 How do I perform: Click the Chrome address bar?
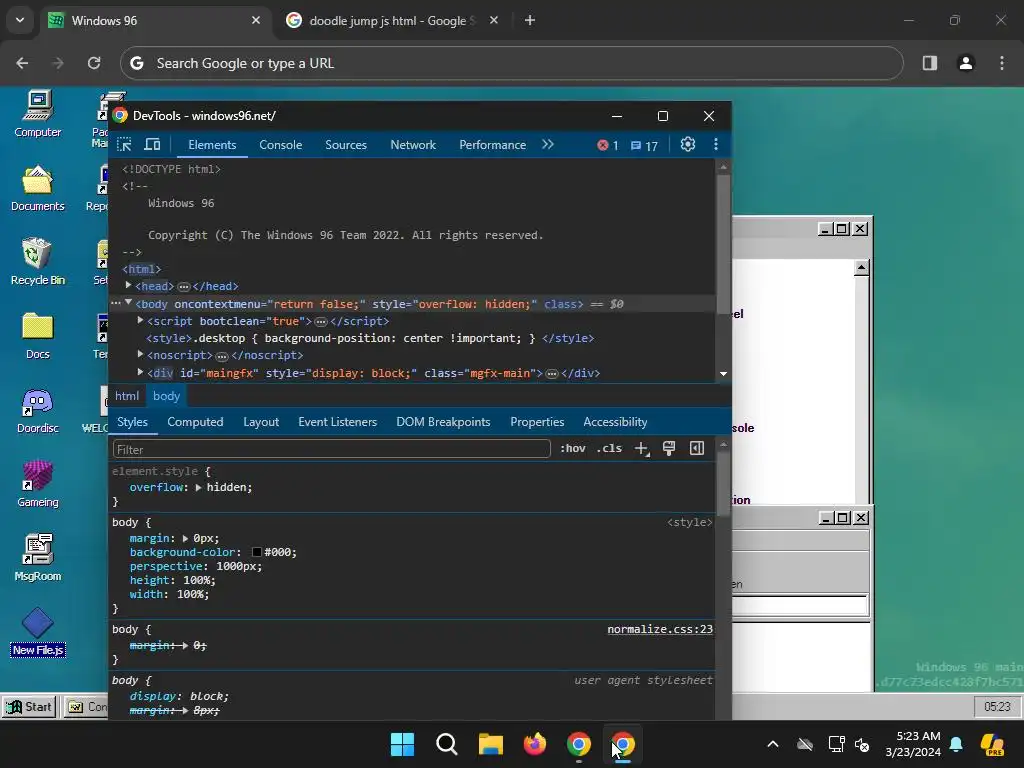tap(511, 63)
